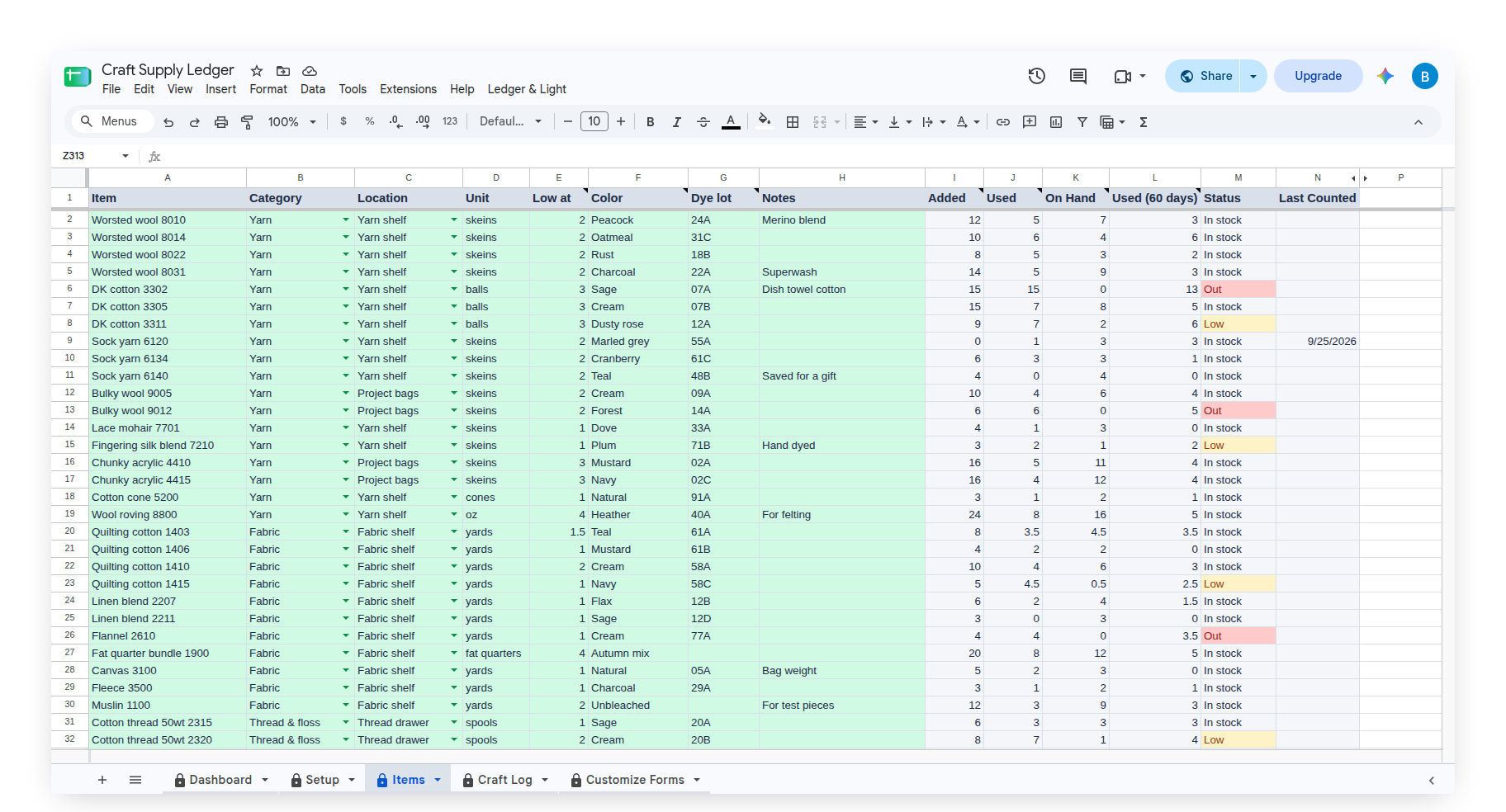Insert a link with the link icon
Image resolution: width=1506 pixels, height=812 pixels.
1003,122
